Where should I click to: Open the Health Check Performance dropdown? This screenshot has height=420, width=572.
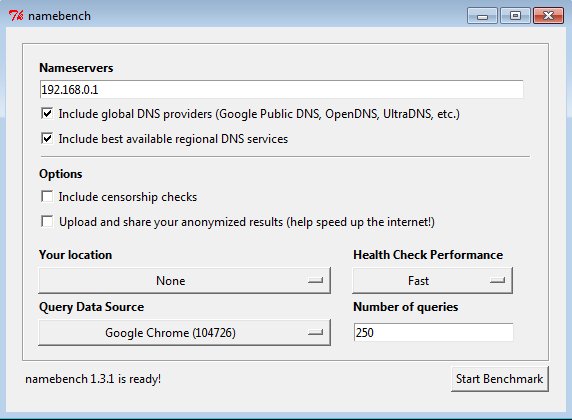(x=432, y=280)
